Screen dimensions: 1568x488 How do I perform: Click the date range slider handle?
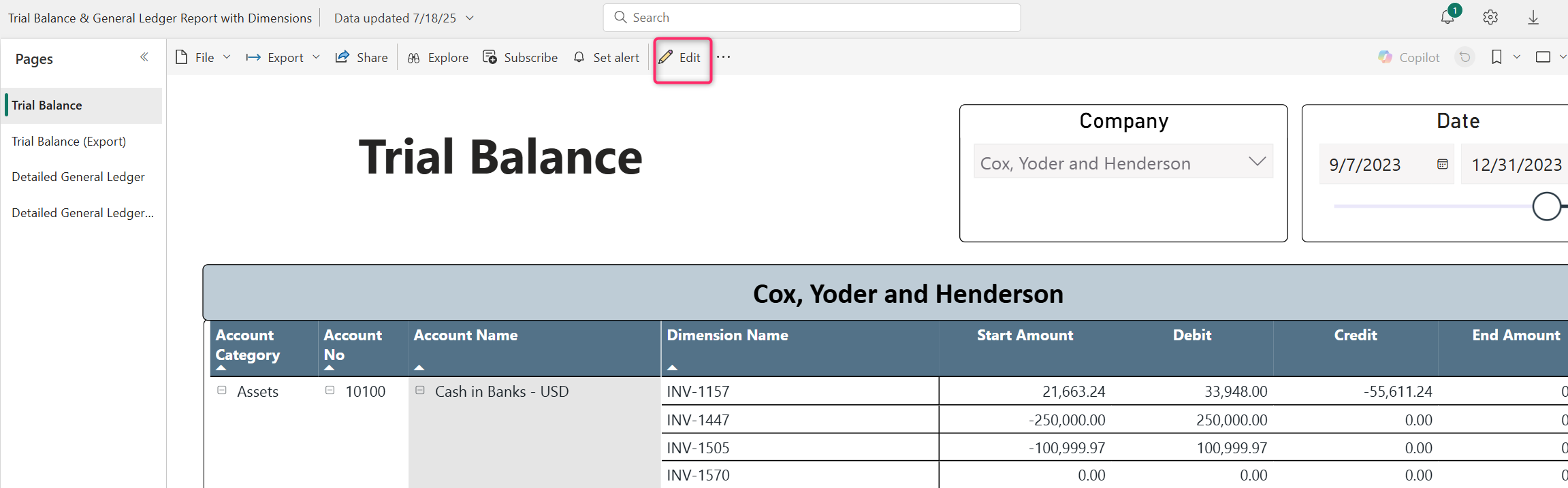click(x=1546, y=206)
